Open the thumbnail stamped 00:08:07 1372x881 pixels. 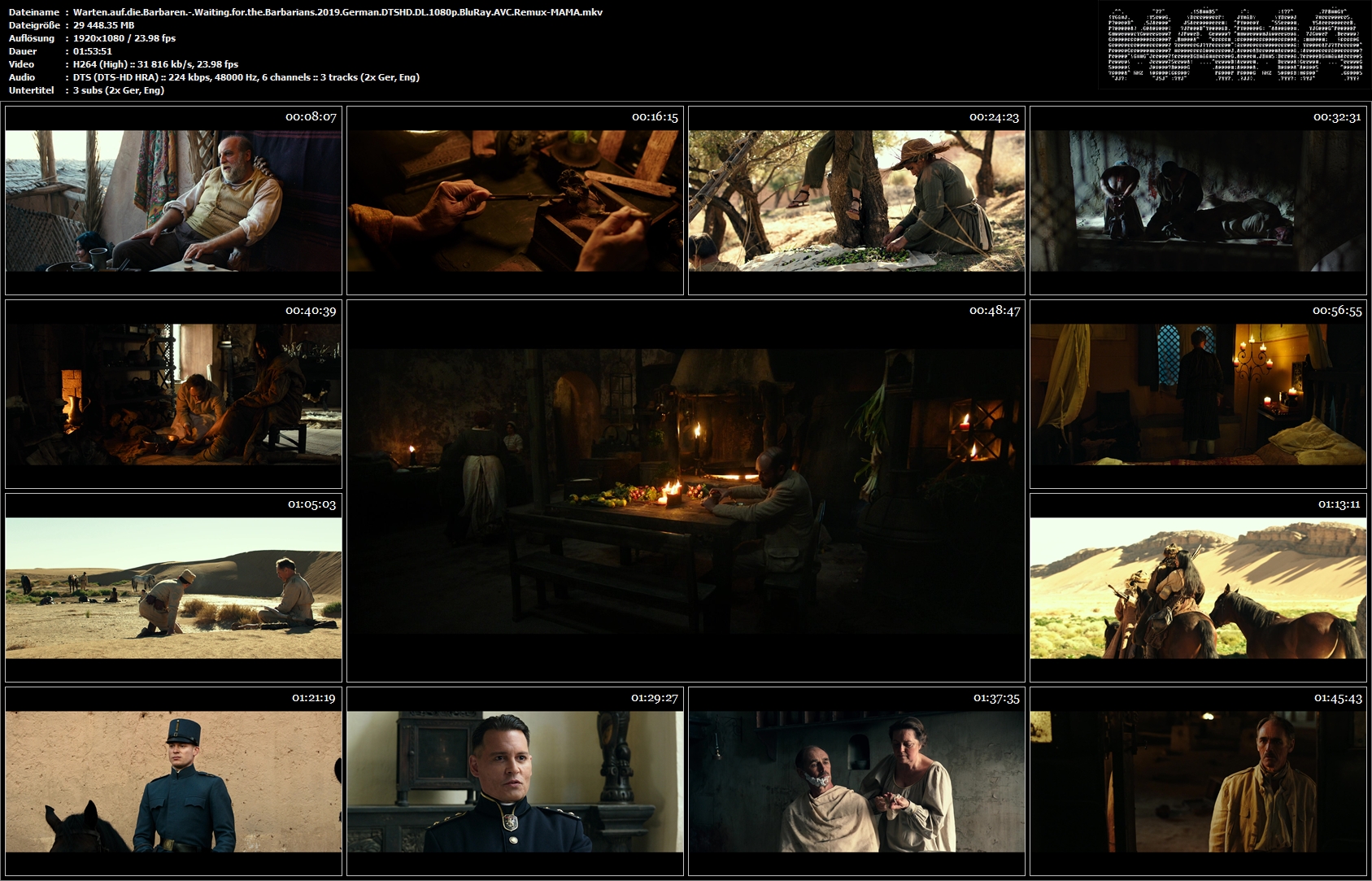(173, 200)
